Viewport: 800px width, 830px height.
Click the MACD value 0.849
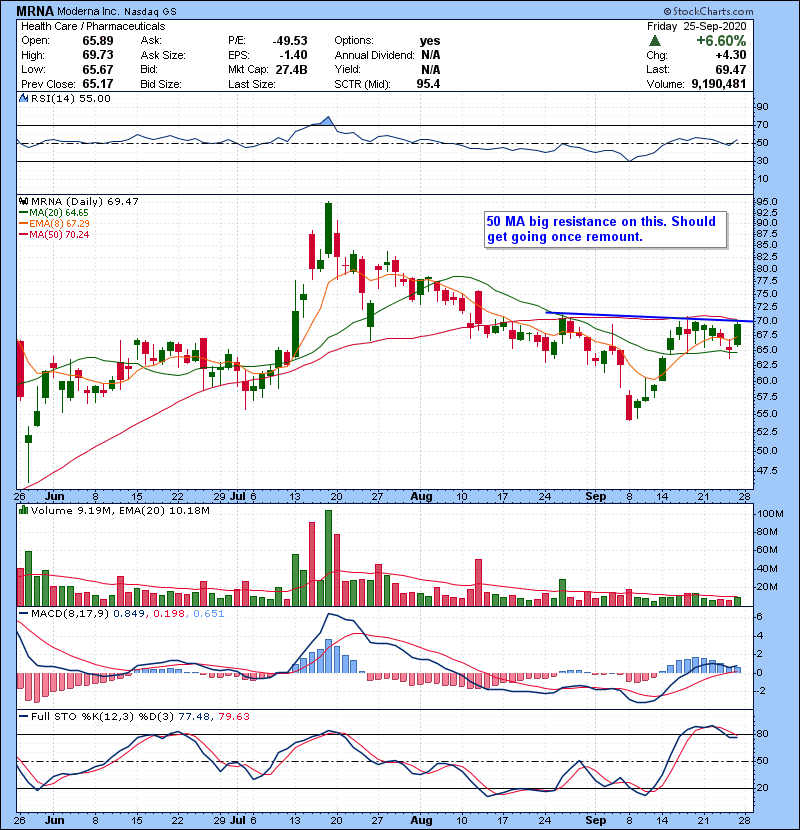(131, 614)
